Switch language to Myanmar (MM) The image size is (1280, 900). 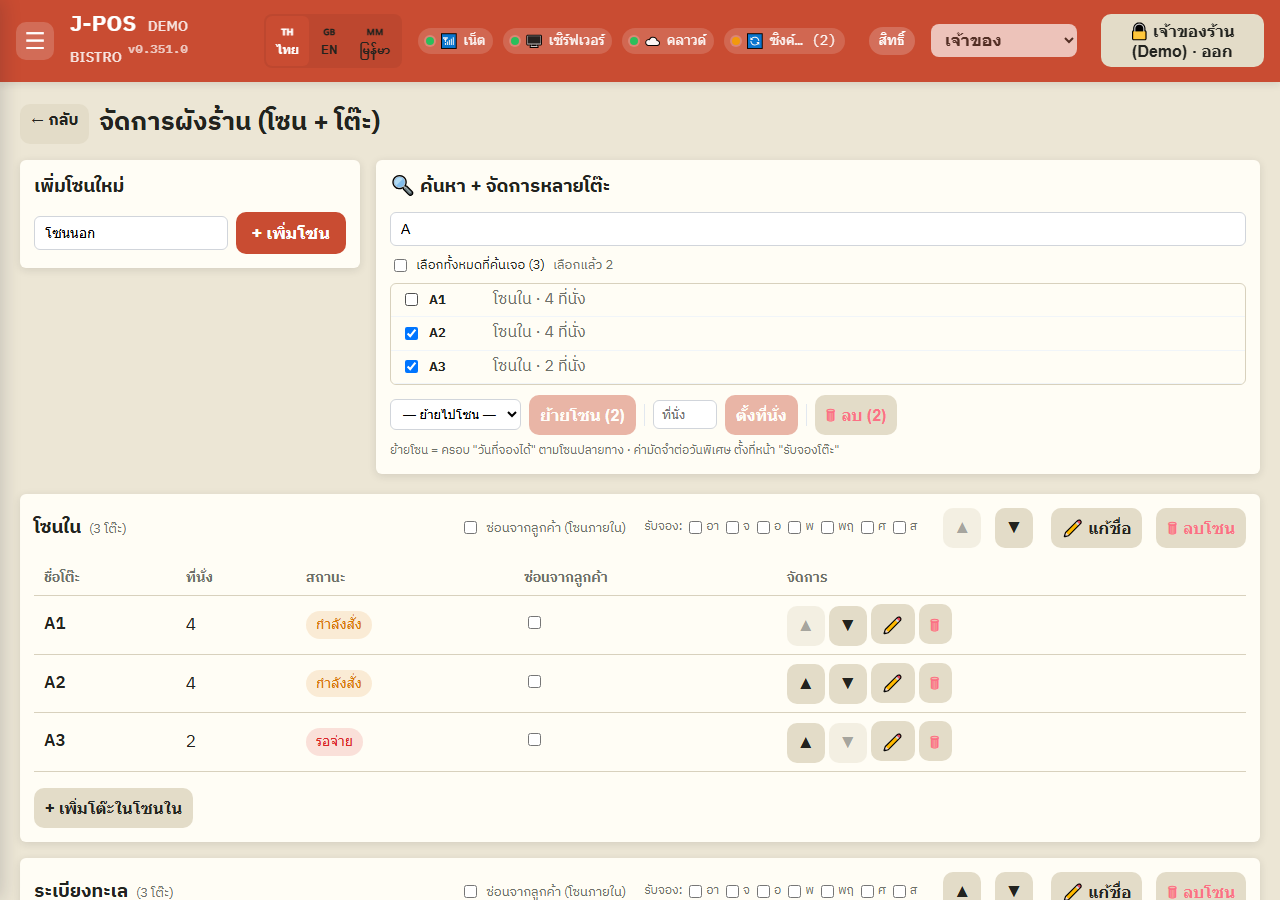375,41
